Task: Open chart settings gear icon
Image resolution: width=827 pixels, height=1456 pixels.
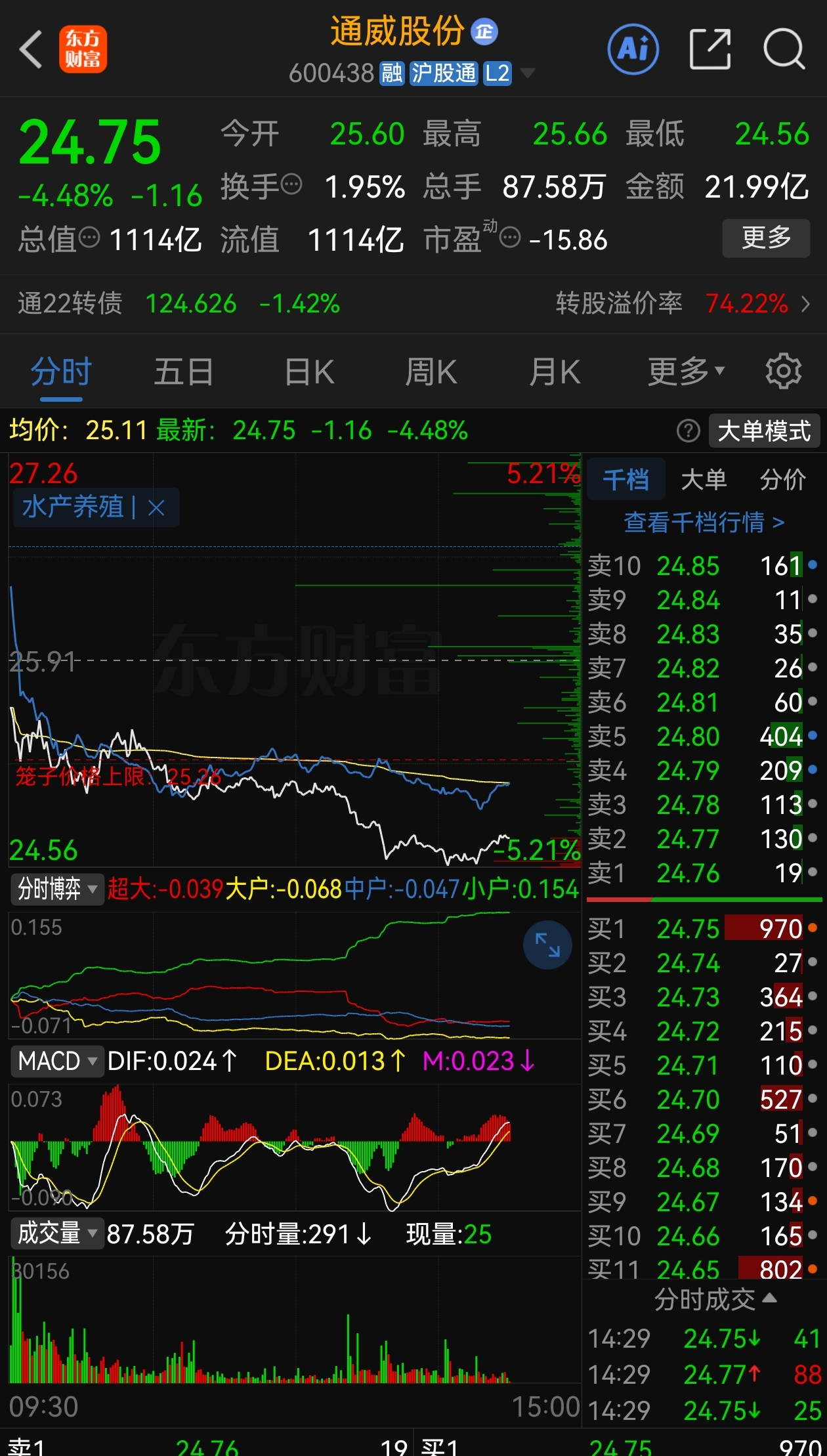Action: (783, 372)
